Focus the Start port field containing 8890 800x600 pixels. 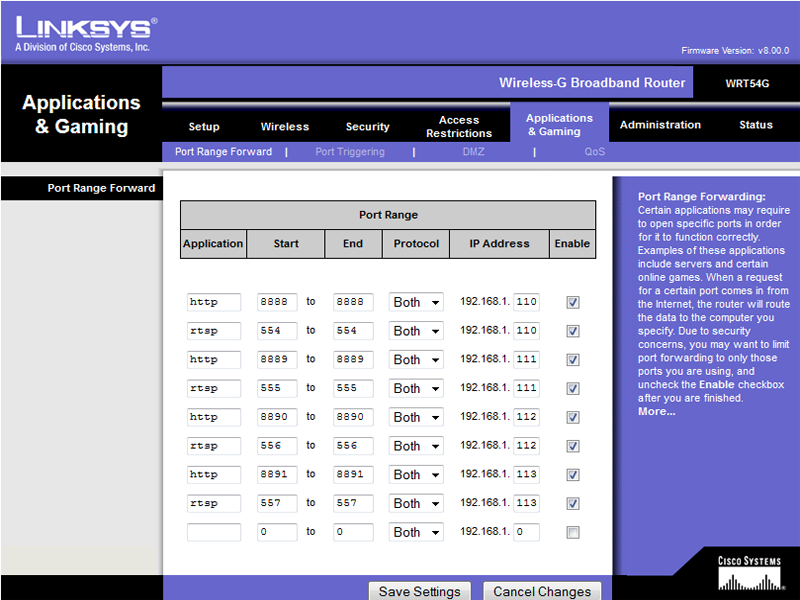[277, 417]
